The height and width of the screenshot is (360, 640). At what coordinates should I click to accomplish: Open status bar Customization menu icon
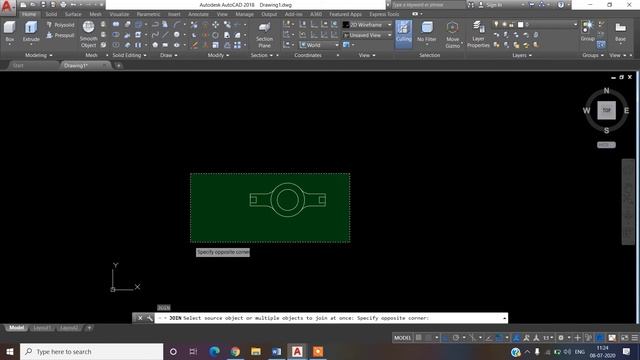(x=635, y=338)
